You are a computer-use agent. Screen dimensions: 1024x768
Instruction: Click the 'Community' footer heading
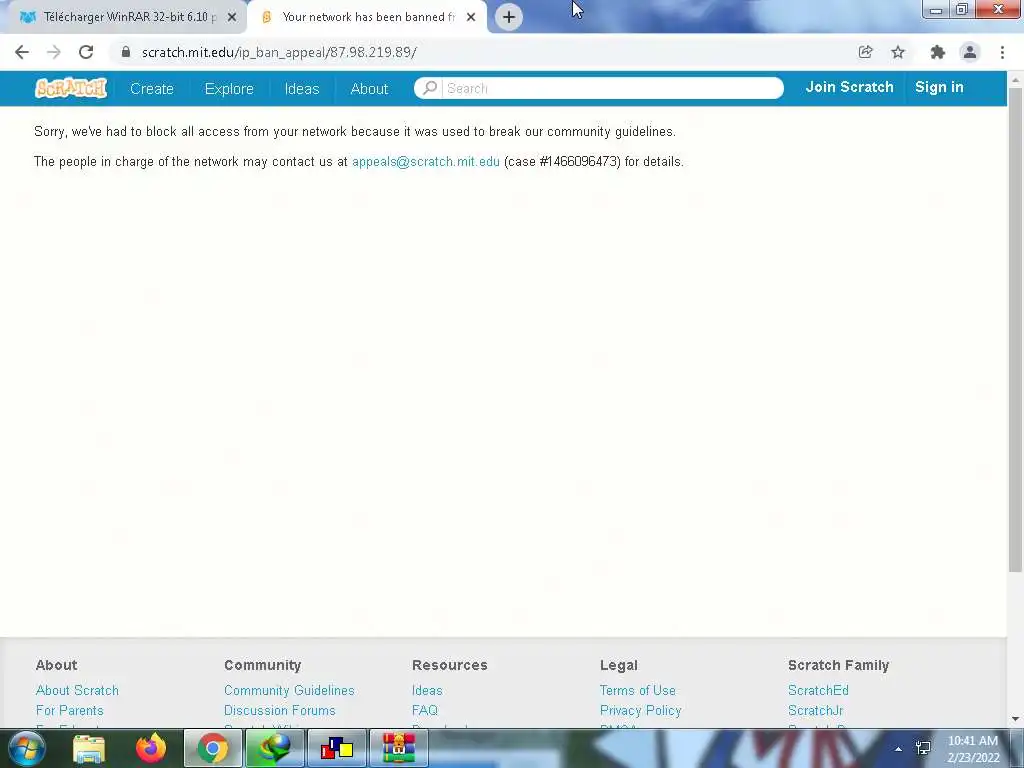click(x=263, y=665)
